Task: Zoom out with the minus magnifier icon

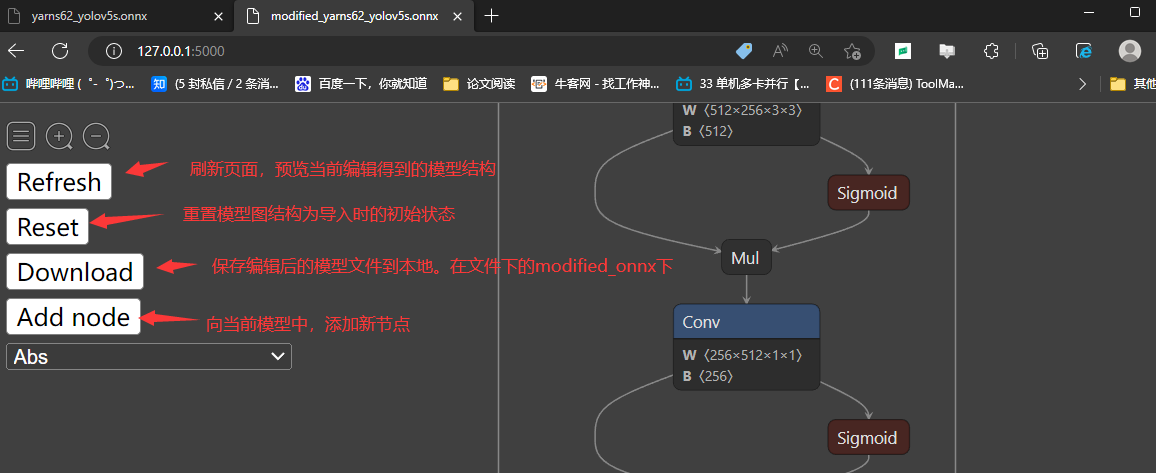Action: click(96, 136)
